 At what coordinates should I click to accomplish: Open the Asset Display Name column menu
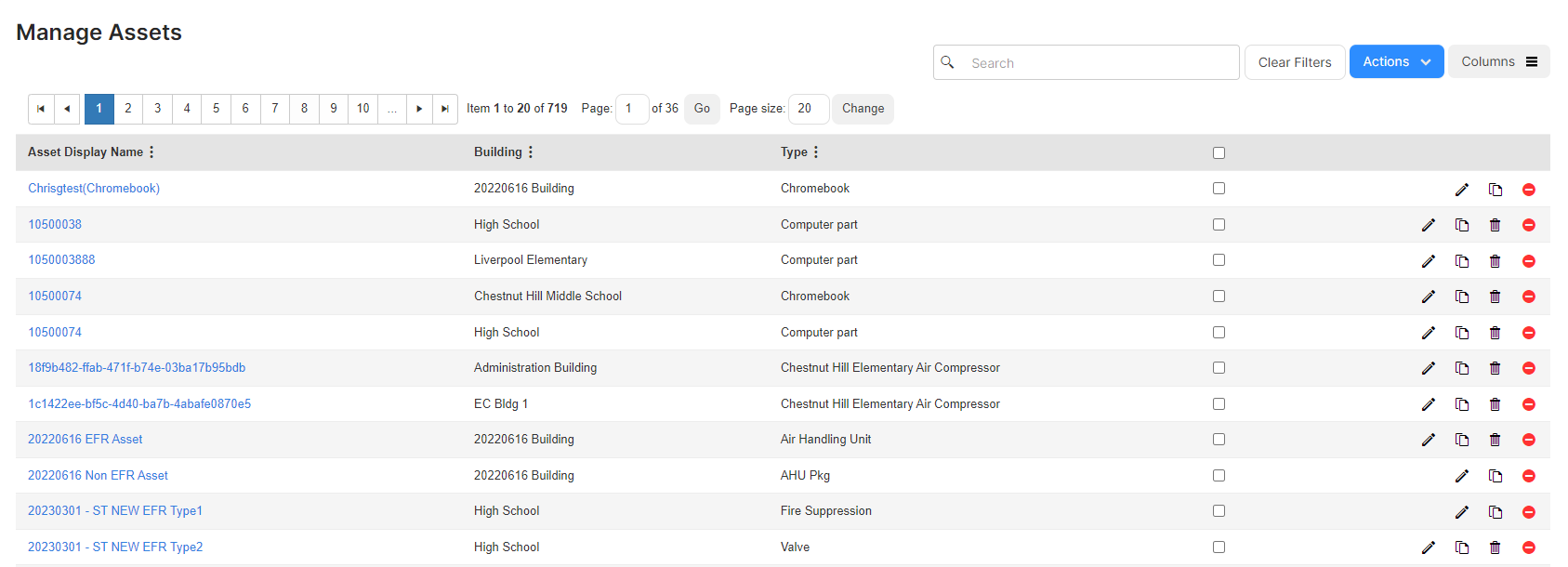152,152
